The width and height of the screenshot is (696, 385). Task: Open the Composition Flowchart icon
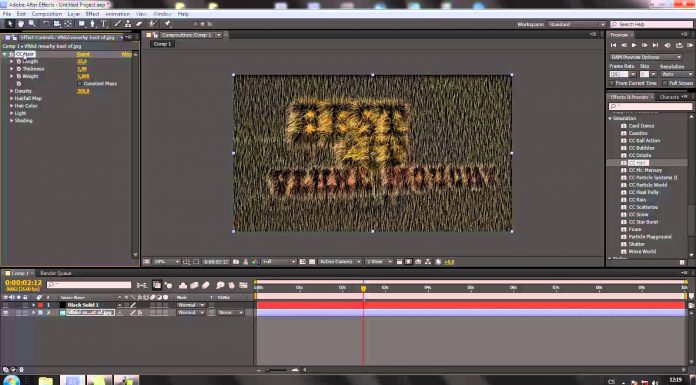428,262
